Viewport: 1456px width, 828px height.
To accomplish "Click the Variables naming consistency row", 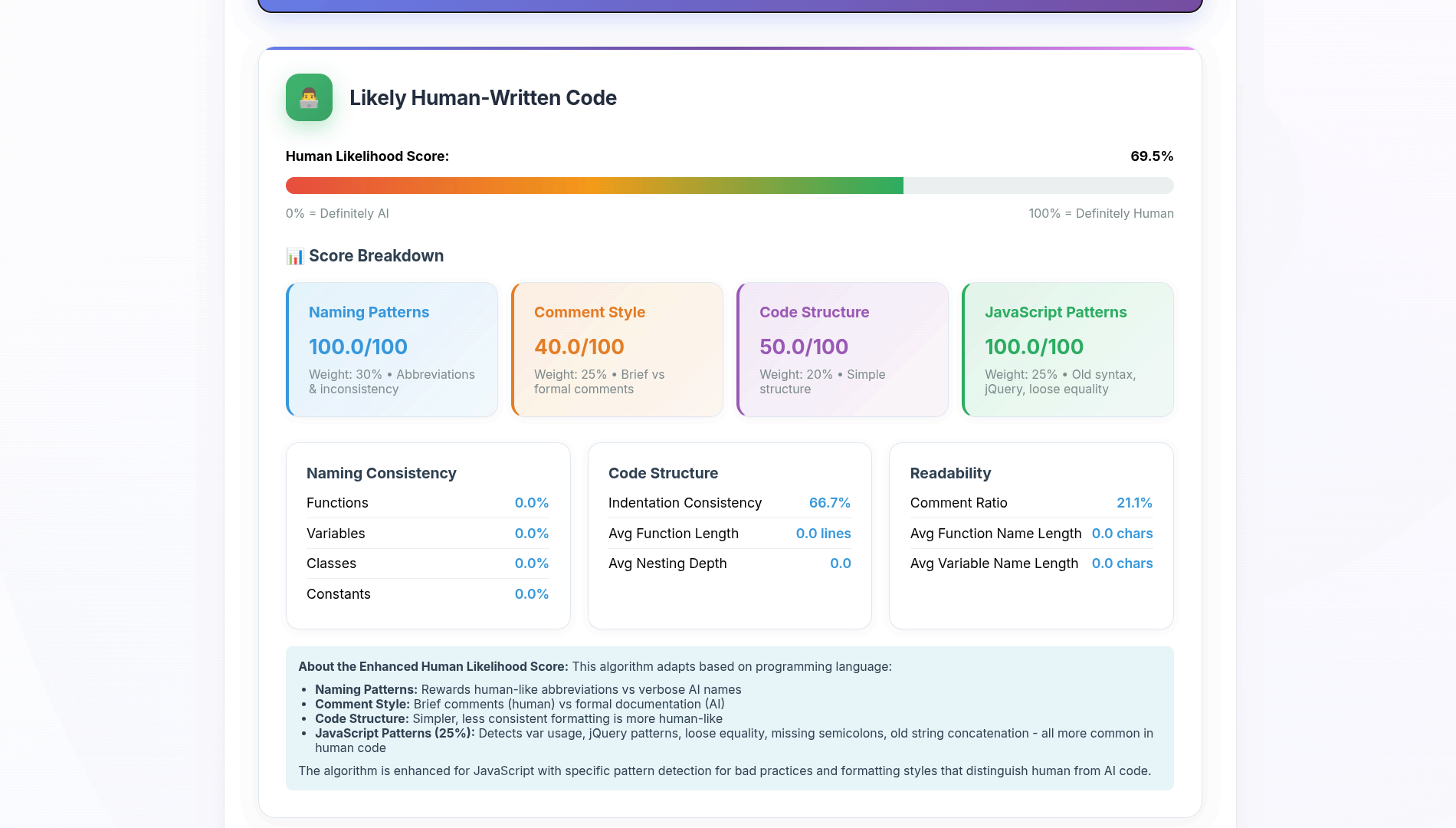I will [427, 534].
